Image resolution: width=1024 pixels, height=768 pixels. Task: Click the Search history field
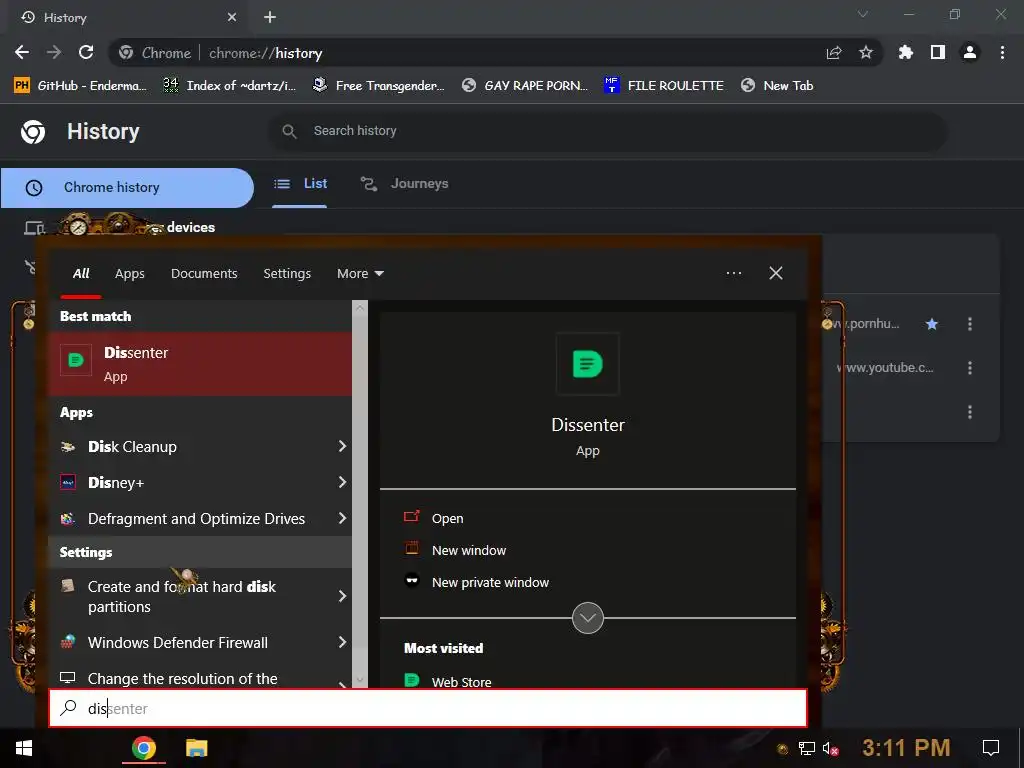coord(607,131)
